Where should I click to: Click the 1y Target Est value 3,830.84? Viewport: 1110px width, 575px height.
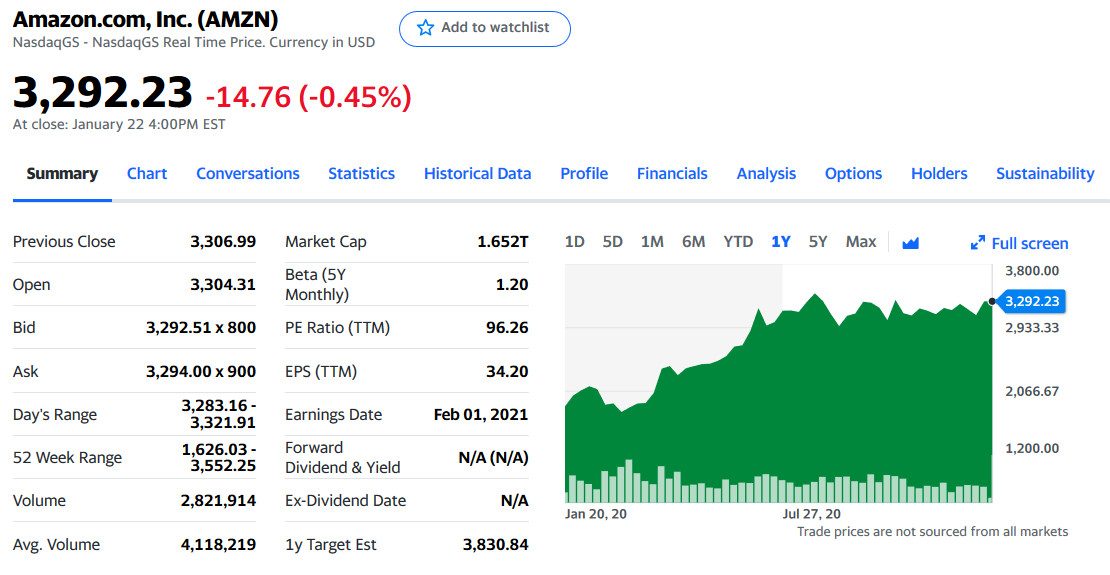click(496, 545)
